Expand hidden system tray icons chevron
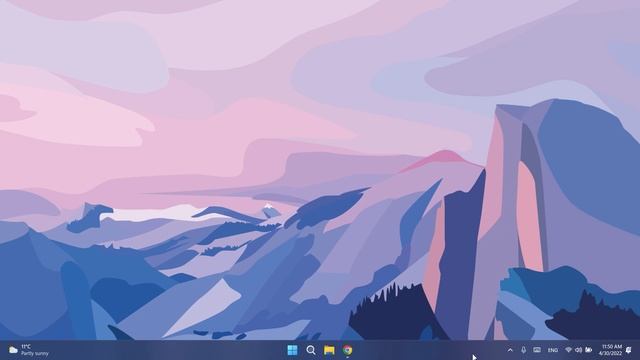The image size is (640, 360). [510, 350]
